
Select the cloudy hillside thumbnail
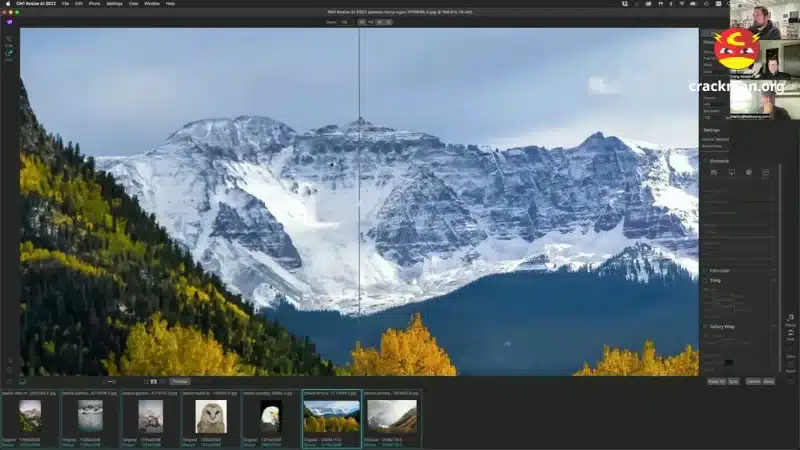[392, 415]
